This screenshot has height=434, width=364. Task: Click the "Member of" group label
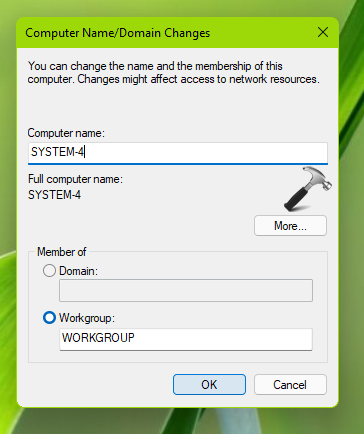tap(62, 252)
